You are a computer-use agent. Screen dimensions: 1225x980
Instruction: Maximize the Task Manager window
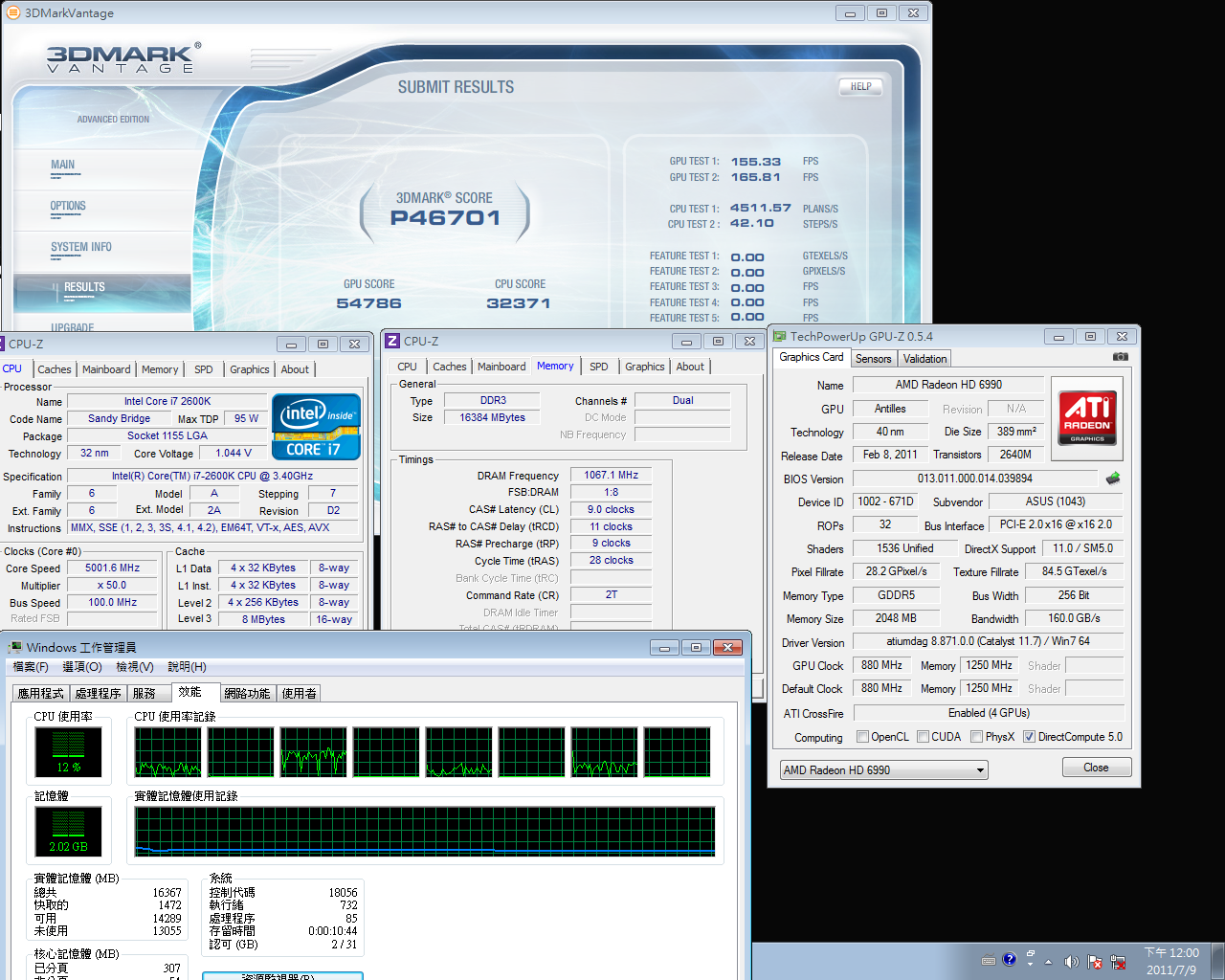[696, 647]
